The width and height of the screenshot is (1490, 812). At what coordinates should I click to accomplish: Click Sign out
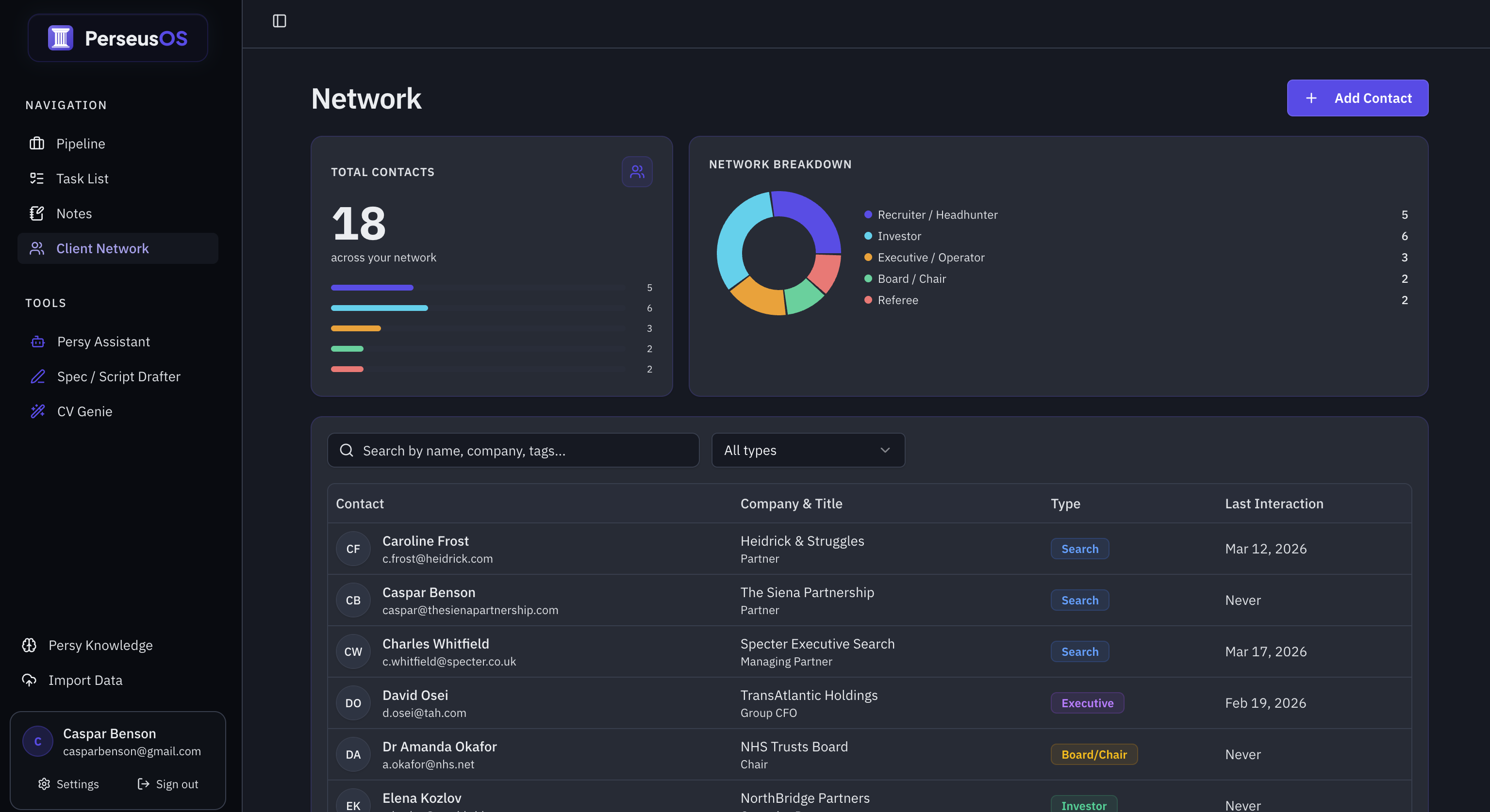pyautogui.click(x=168, y=784)
